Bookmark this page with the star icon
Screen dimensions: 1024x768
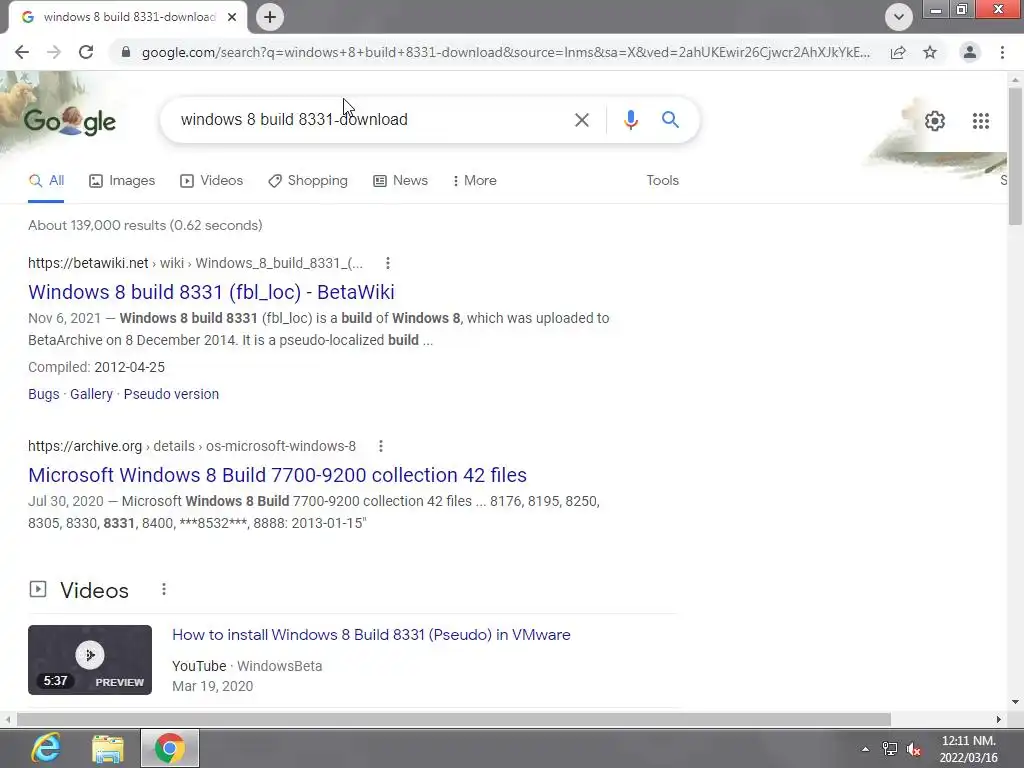point(930,52)
